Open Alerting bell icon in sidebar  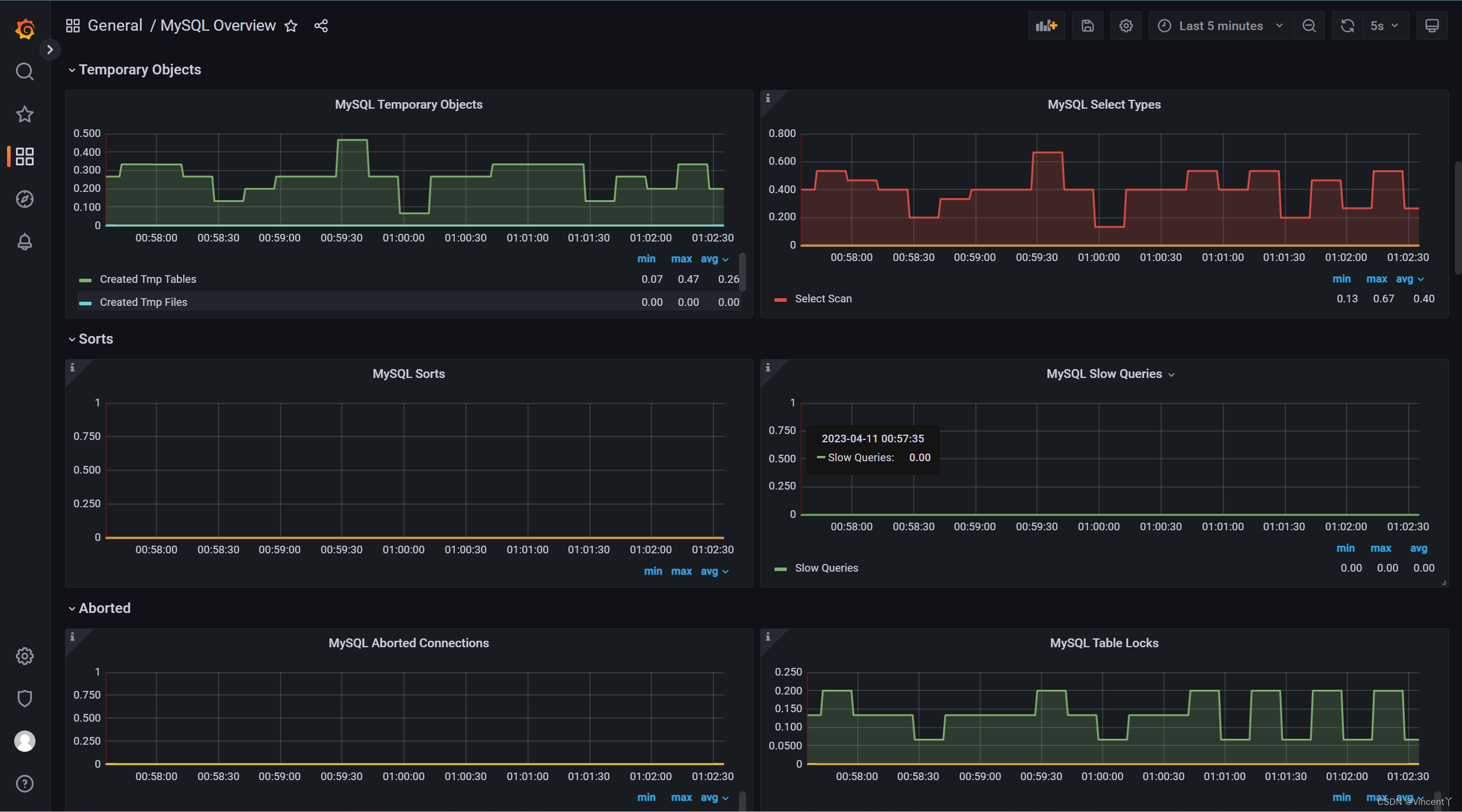pos(24,242)
